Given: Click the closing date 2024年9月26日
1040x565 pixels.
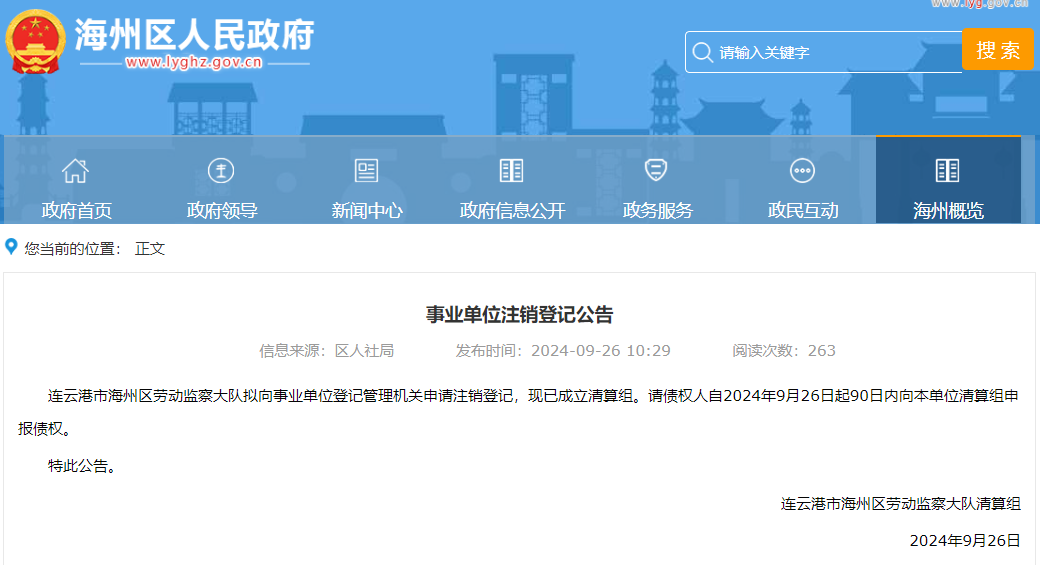Looking at the screenshot, I should [964, 540].
